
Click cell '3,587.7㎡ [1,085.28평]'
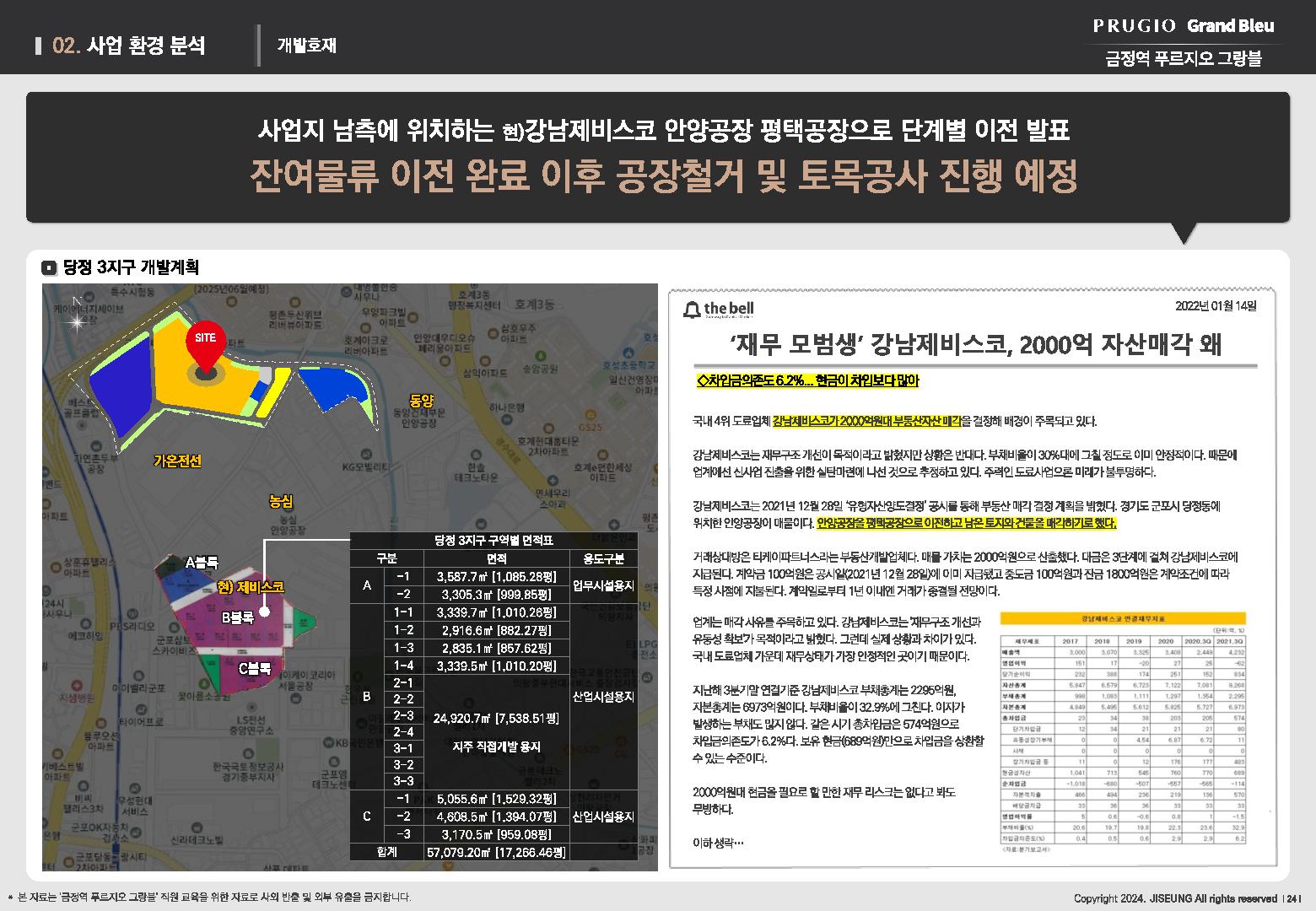click(x=497, y=578)
